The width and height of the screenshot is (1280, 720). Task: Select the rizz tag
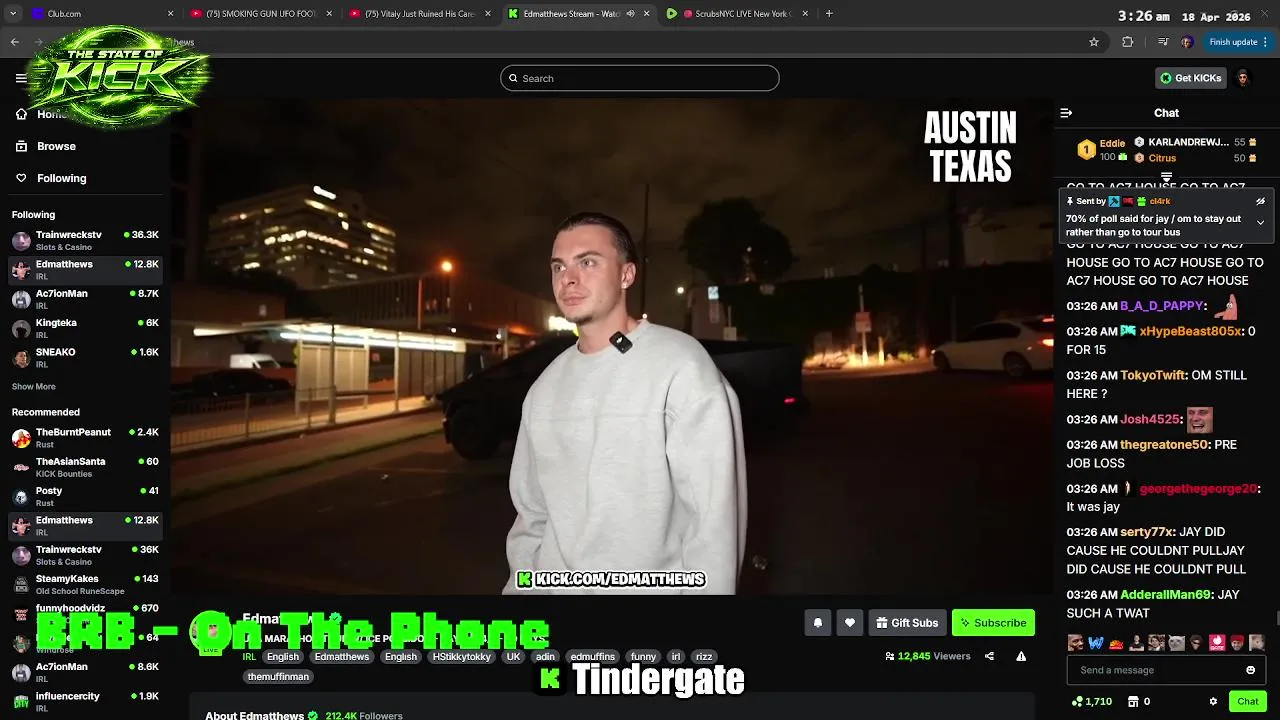click(x=704, y=657)
